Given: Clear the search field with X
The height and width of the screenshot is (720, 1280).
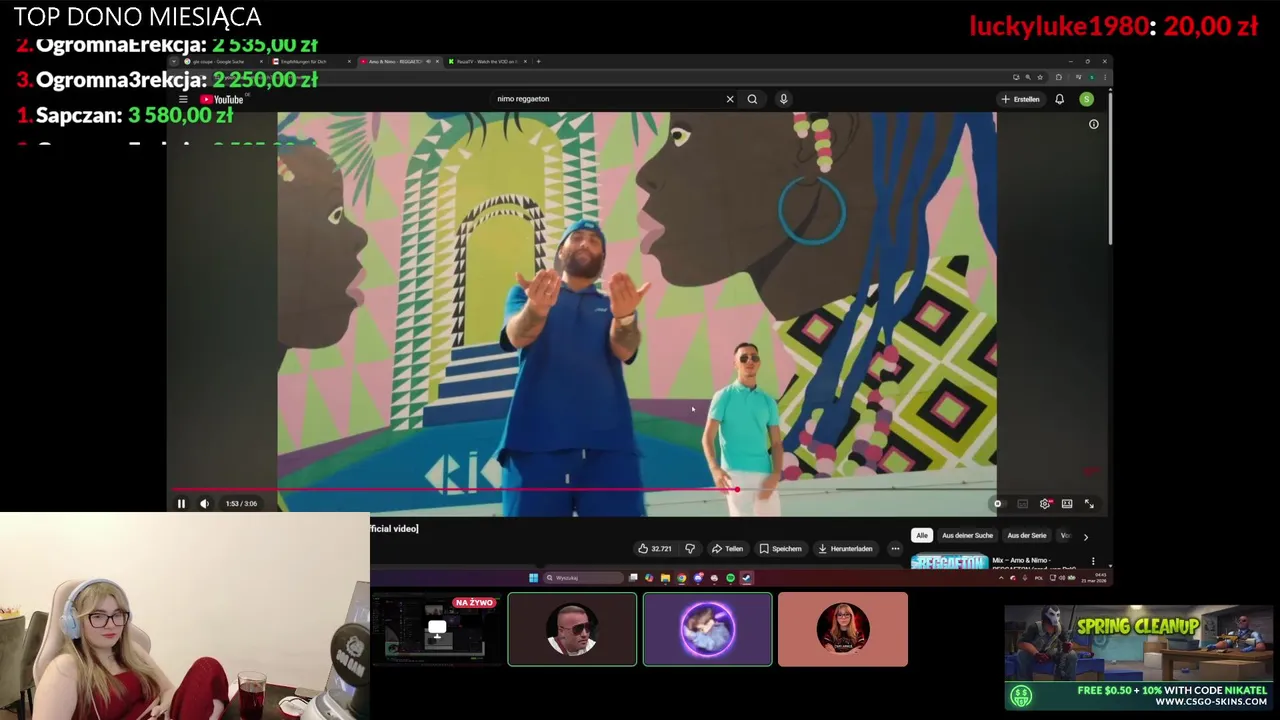Looking at the screenshot, I should coord(730,99).
